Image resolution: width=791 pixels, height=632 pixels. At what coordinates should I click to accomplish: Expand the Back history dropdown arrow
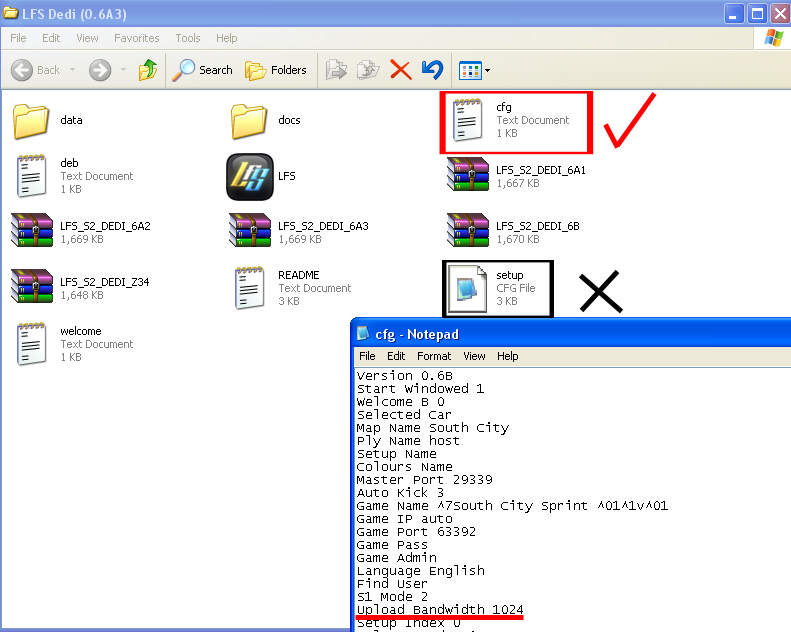click(73, 70)
